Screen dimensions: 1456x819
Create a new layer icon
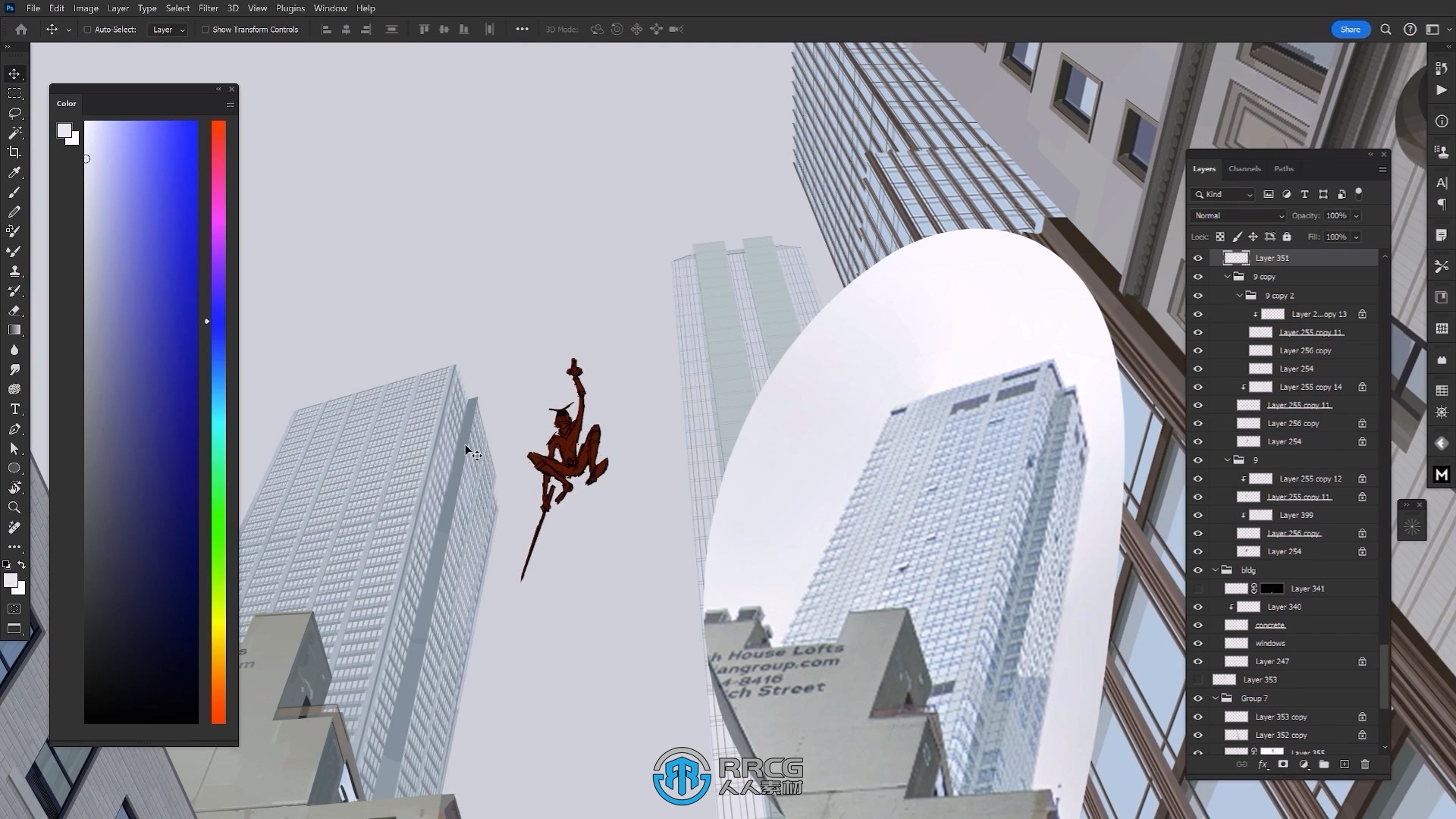[x=1345, y=764]
